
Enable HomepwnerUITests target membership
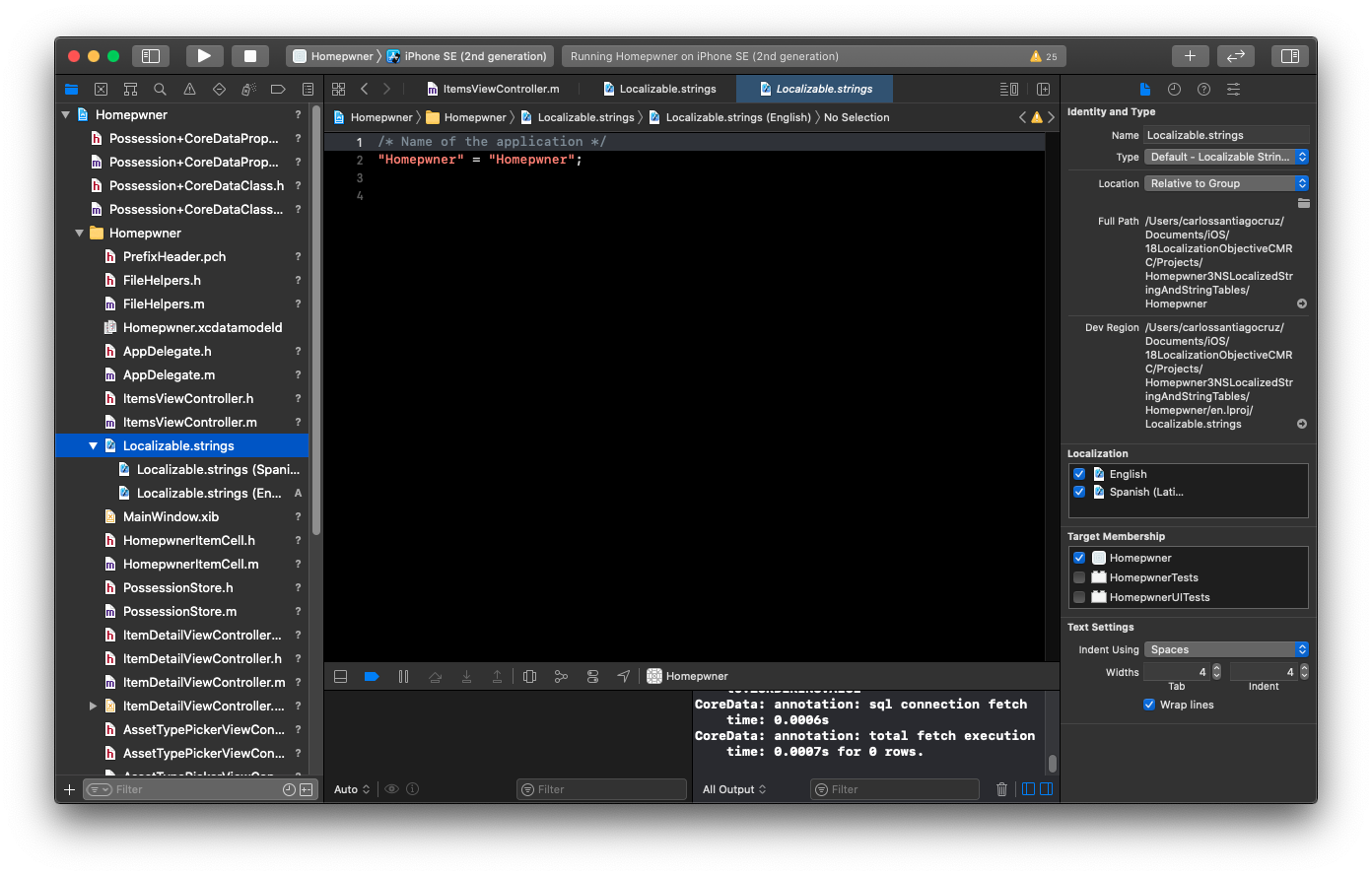tap(1079, 597)
